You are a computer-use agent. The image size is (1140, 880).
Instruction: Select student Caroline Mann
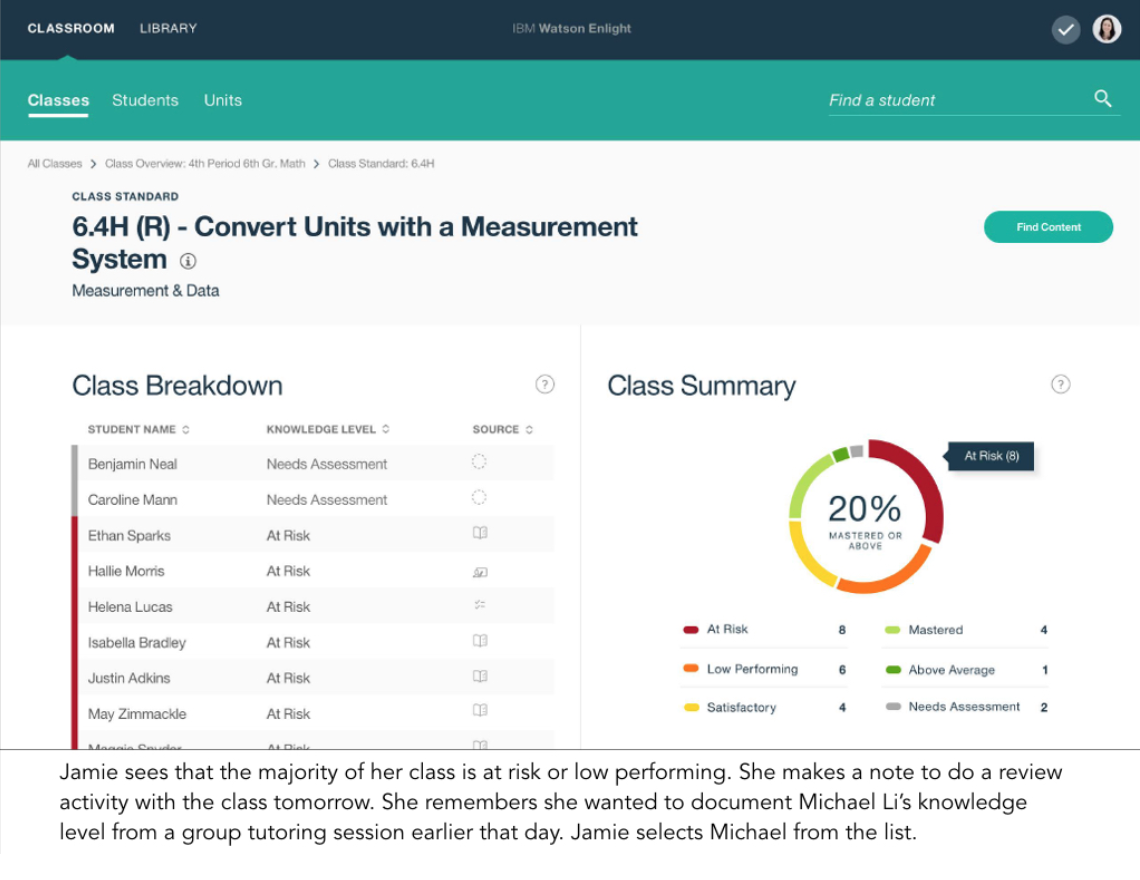pyautogui.click(x=132, y=500)
